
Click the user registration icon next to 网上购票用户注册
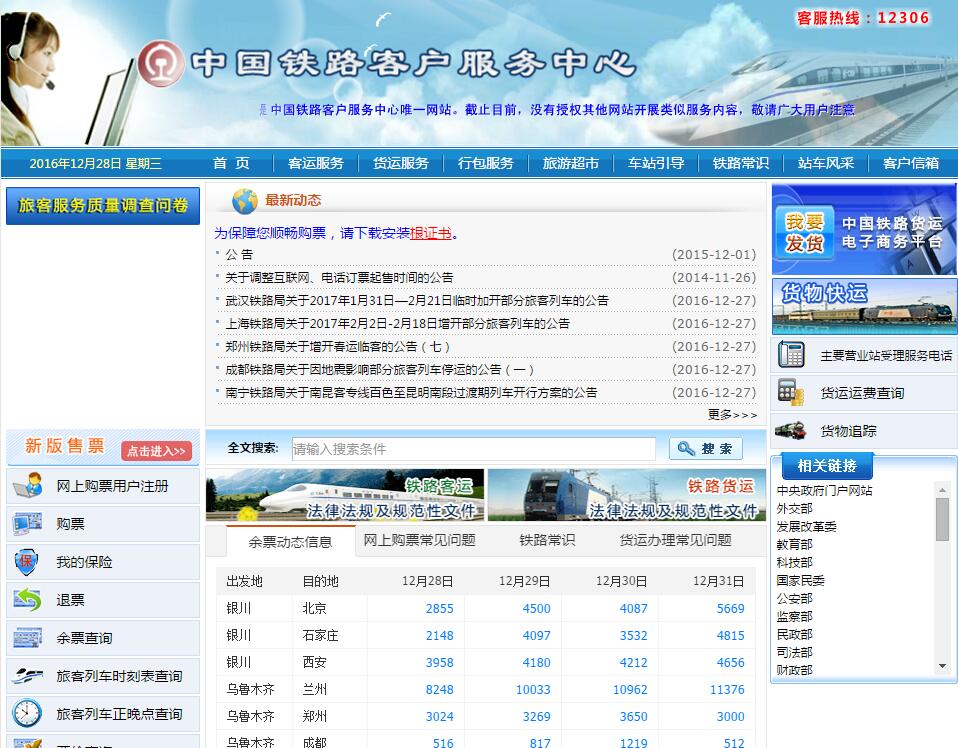(27, 486)
